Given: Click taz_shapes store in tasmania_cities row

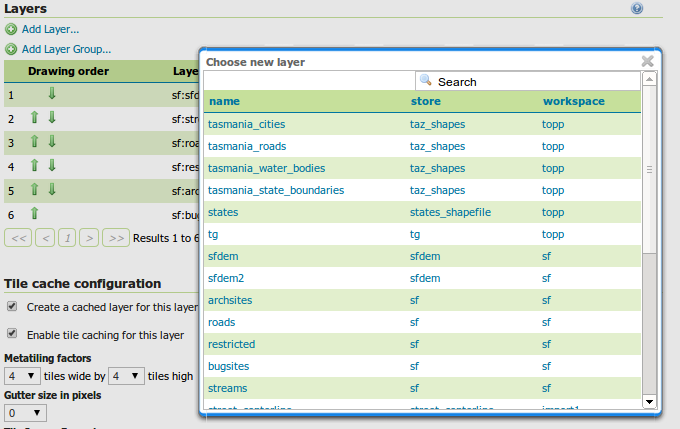Looking at the screenshot, I should point(437,124).
